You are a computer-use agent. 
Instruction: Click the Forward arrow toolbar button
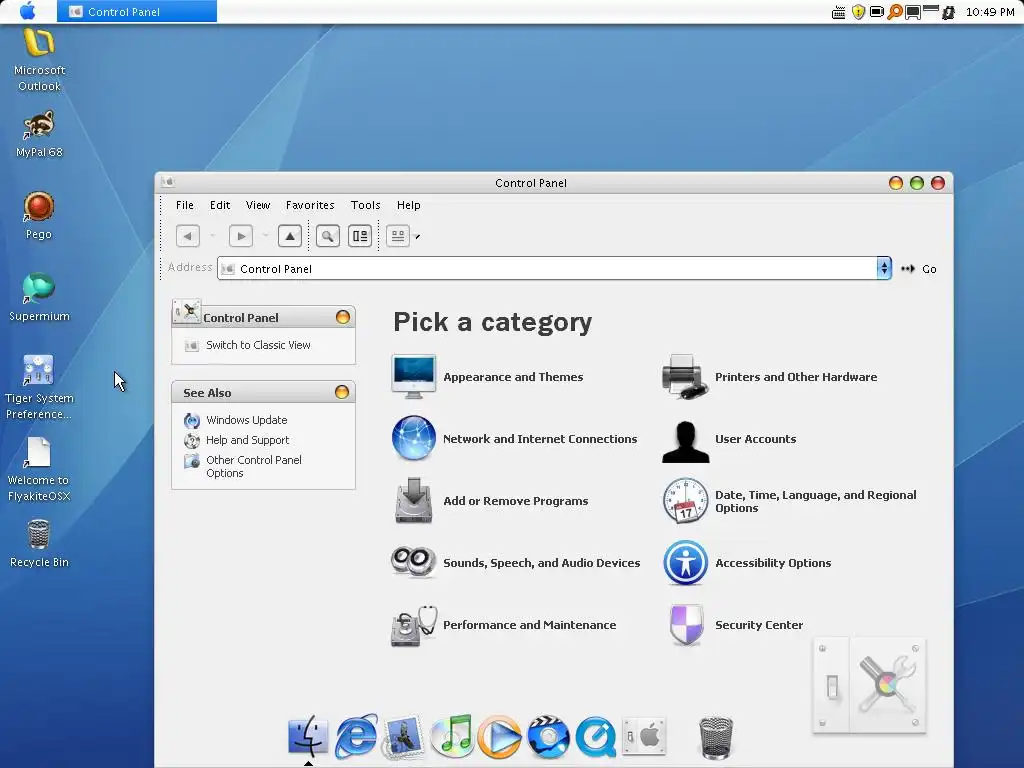click(241, 236)
